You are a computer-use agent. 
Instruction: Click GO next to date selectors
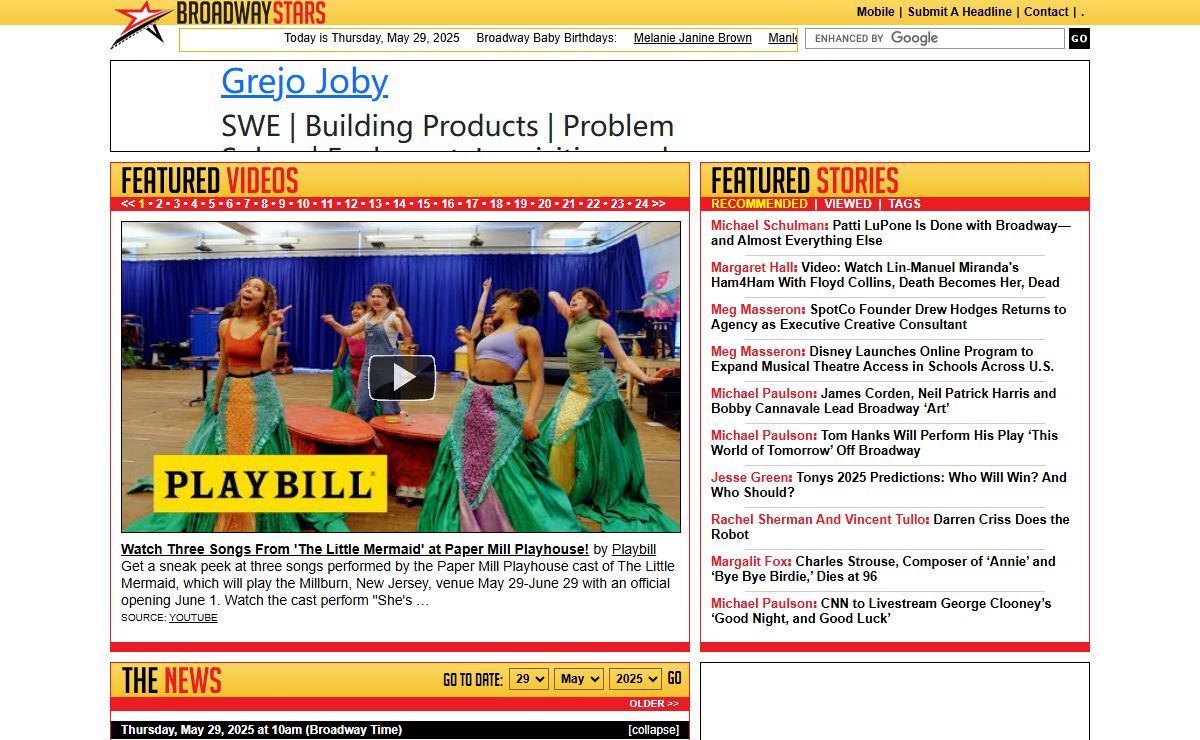pyautogui.click(x=675, y=678)
